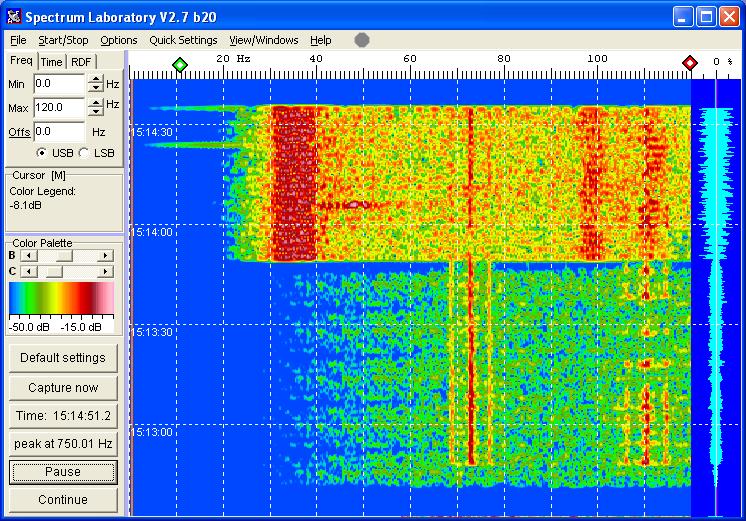This screenshot has width=746, height=521.
Task: Click the gray status indicator in menu bar
Action: (x=362, y=40)
